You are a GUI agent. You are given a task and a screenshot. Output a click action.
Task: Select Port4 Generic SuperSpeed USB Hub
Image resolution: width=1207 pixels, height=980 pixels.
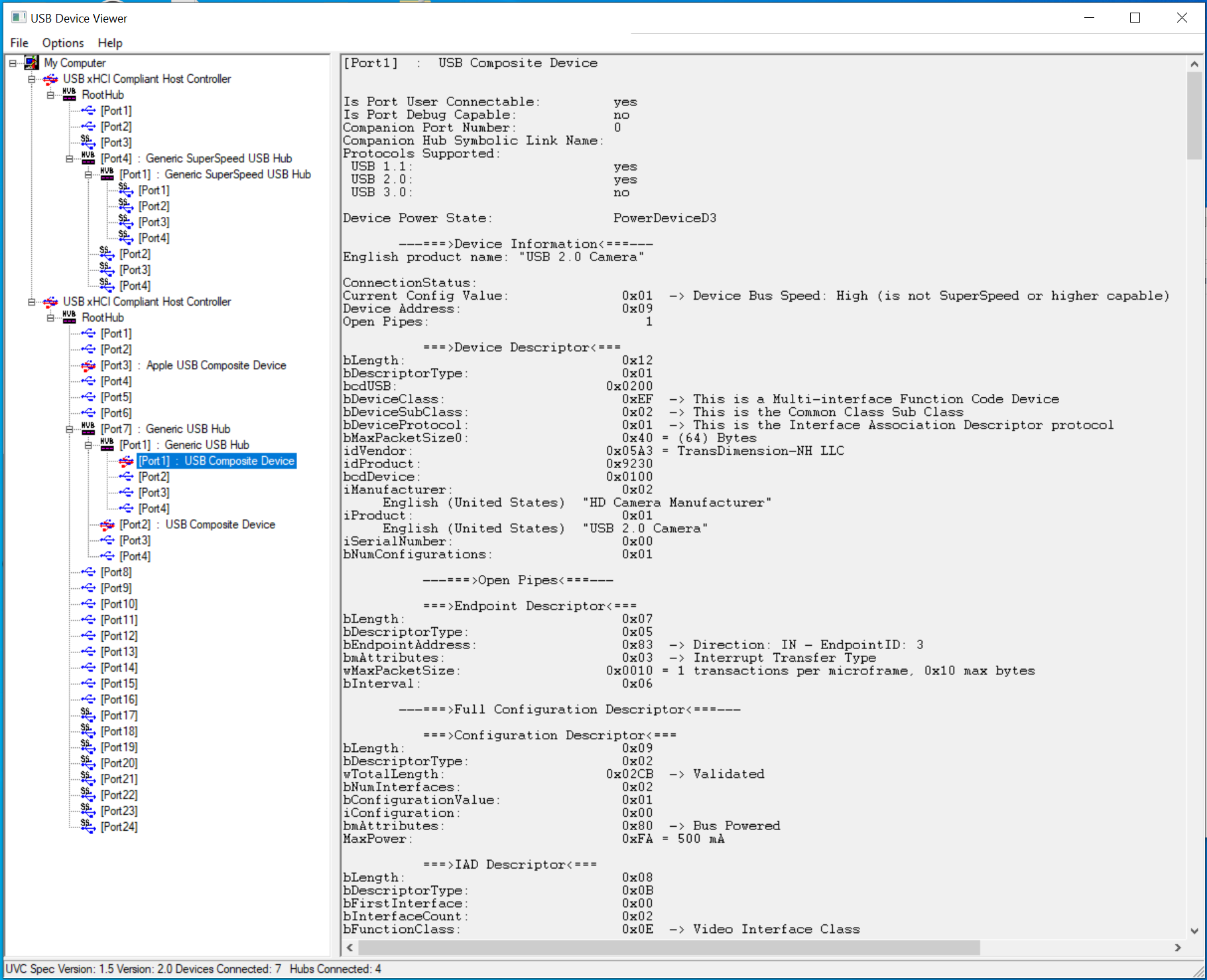(196, 158)
